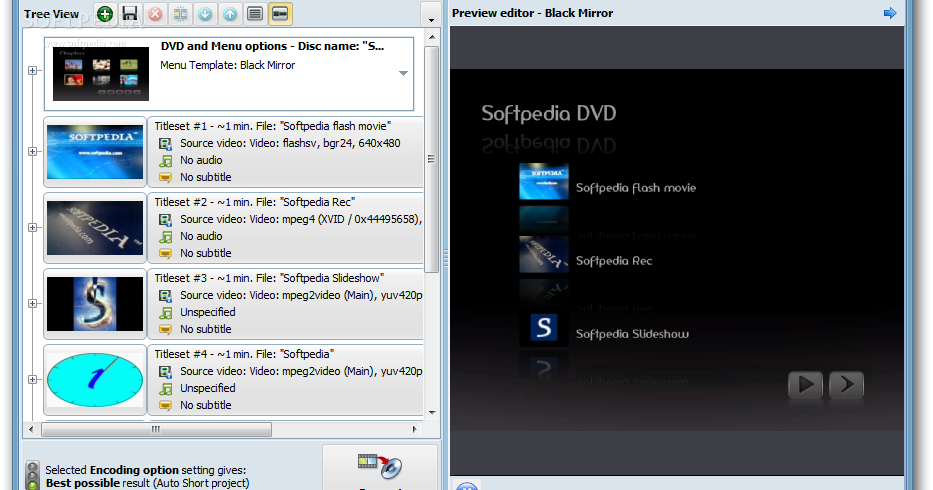Viewport: 933px width, 490px height.
Task: Click the 'Menu Template: Black Mirror' text
Action: [x=227, y=65]
